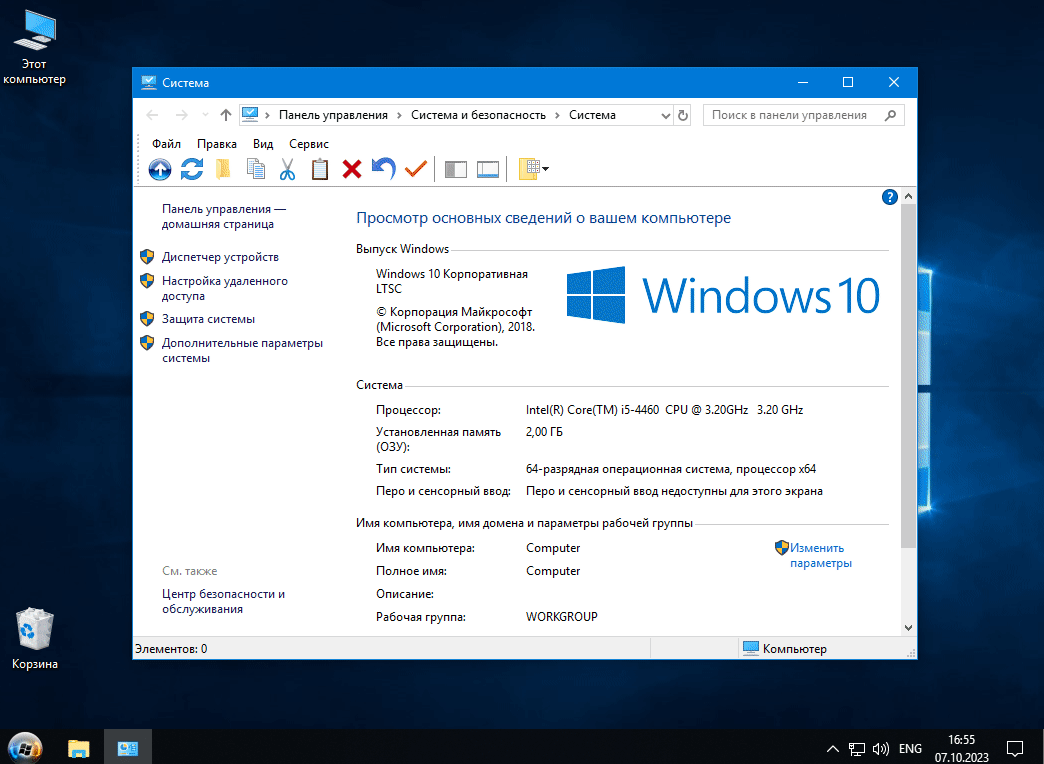1044x764 pixels.
Task: Open the view options dropdown icon
Action: coord(533,169)
